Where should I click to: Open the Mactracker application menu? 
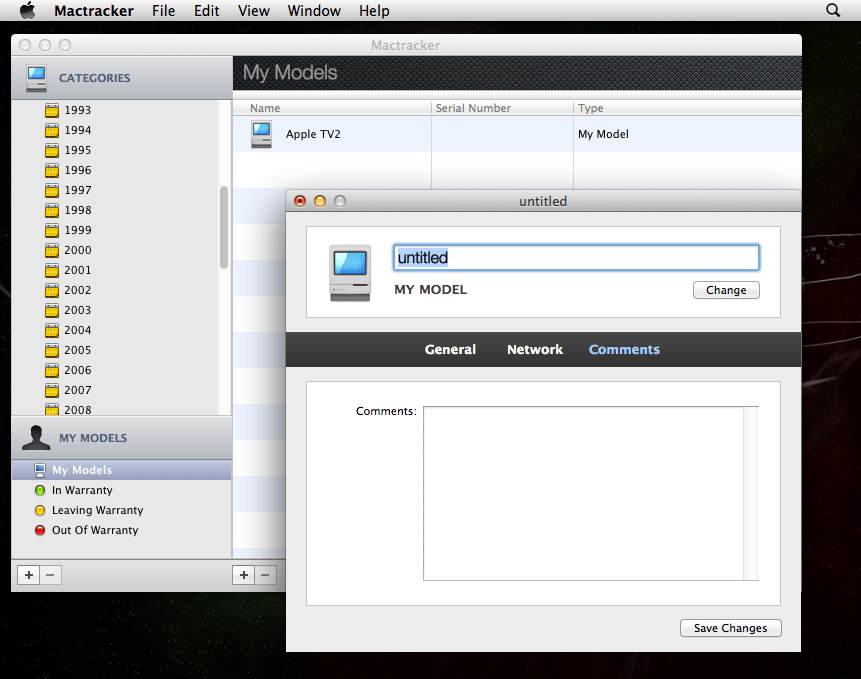94,10
